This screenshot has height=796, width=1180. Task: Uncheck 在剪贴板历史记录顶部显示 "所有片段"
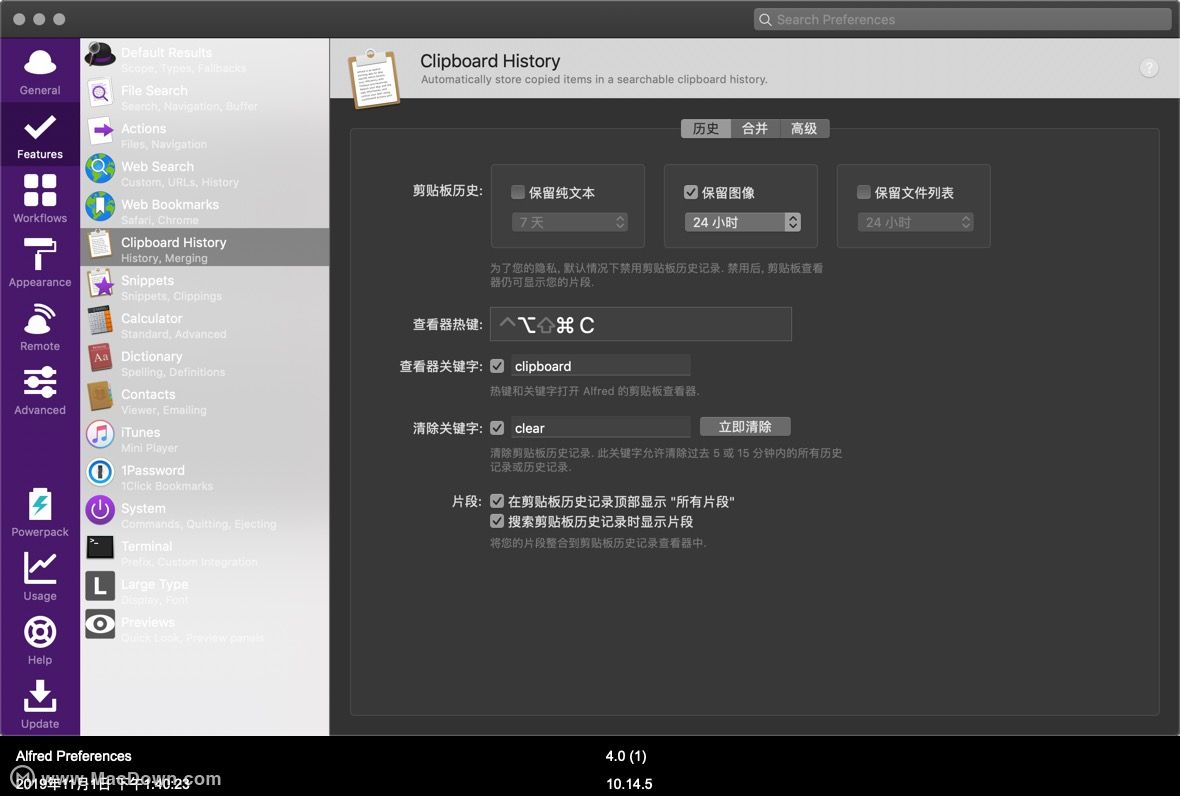click(497, 501)
